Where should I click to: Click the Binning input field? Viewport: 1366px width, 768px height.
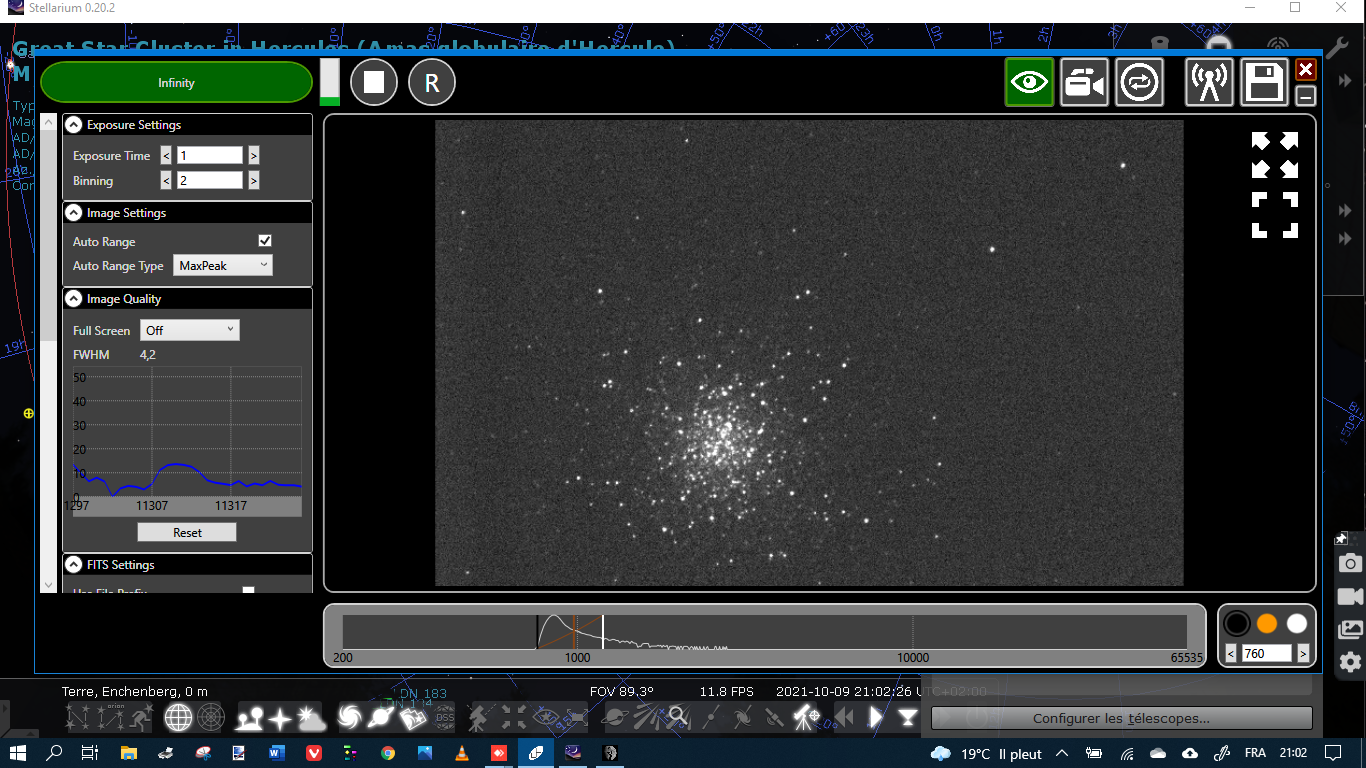tap(210, 180)
